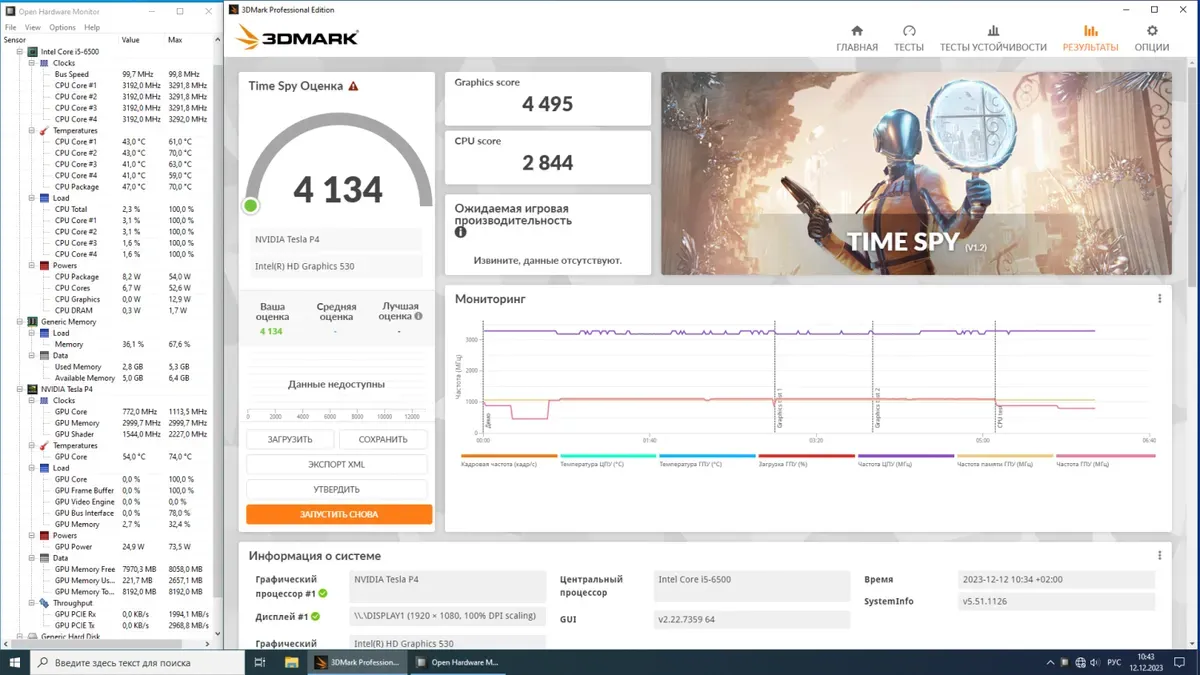Open the Options menu in Hardware Monitor

(62, 27)
